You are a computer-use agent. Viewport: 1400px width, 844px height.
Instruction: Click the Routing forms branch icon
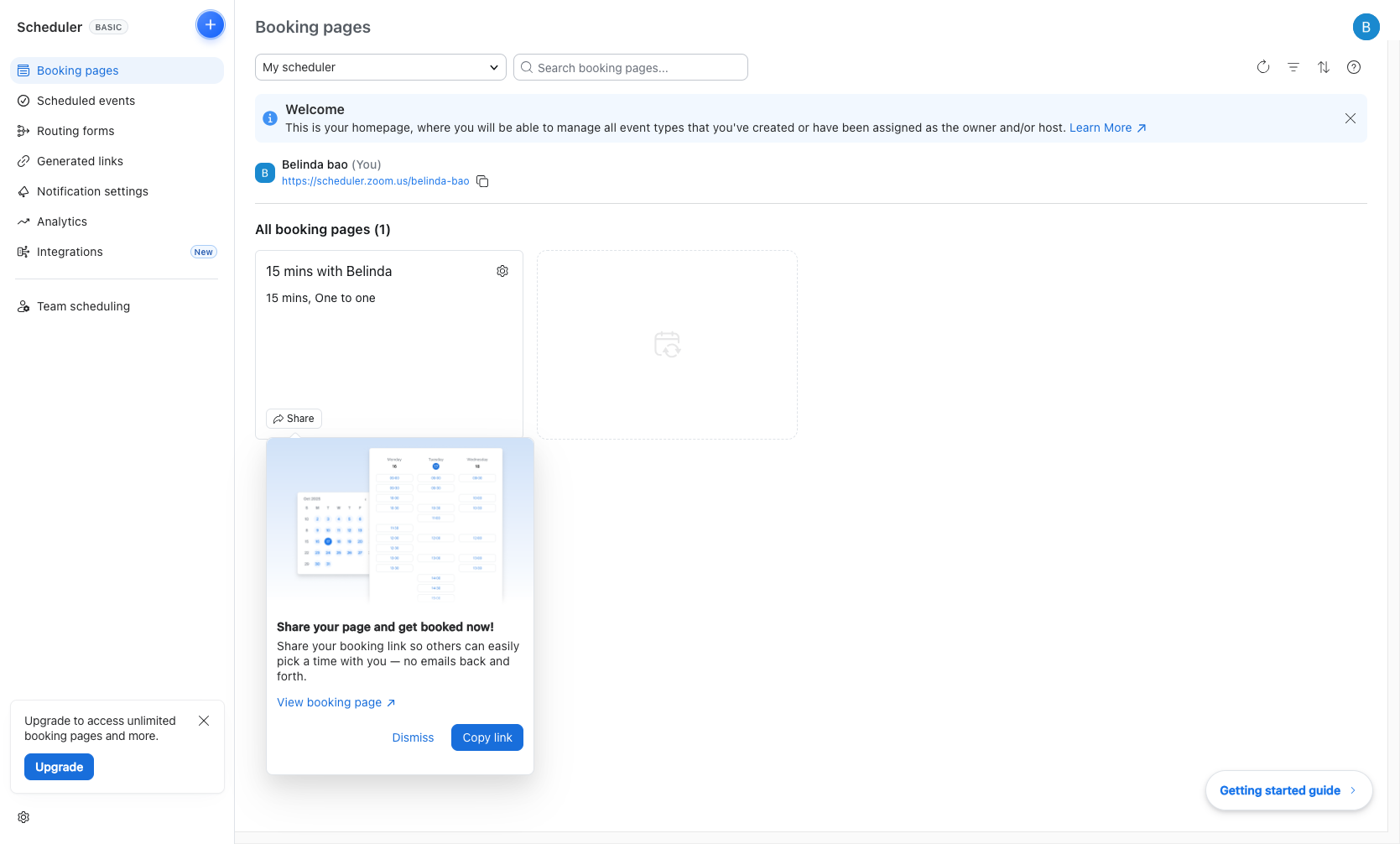[23, 131]
